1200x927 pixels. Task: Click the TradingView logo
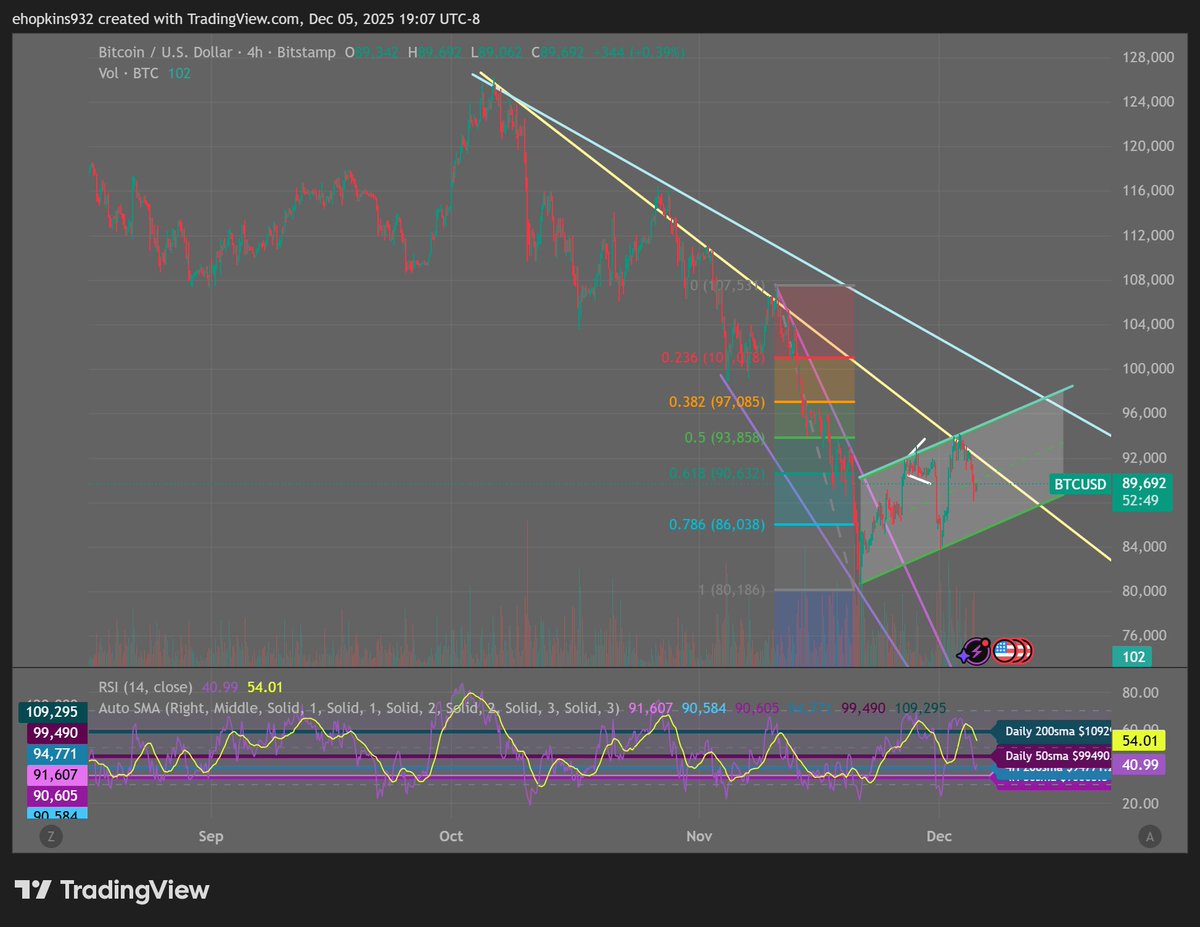(110, 890)
